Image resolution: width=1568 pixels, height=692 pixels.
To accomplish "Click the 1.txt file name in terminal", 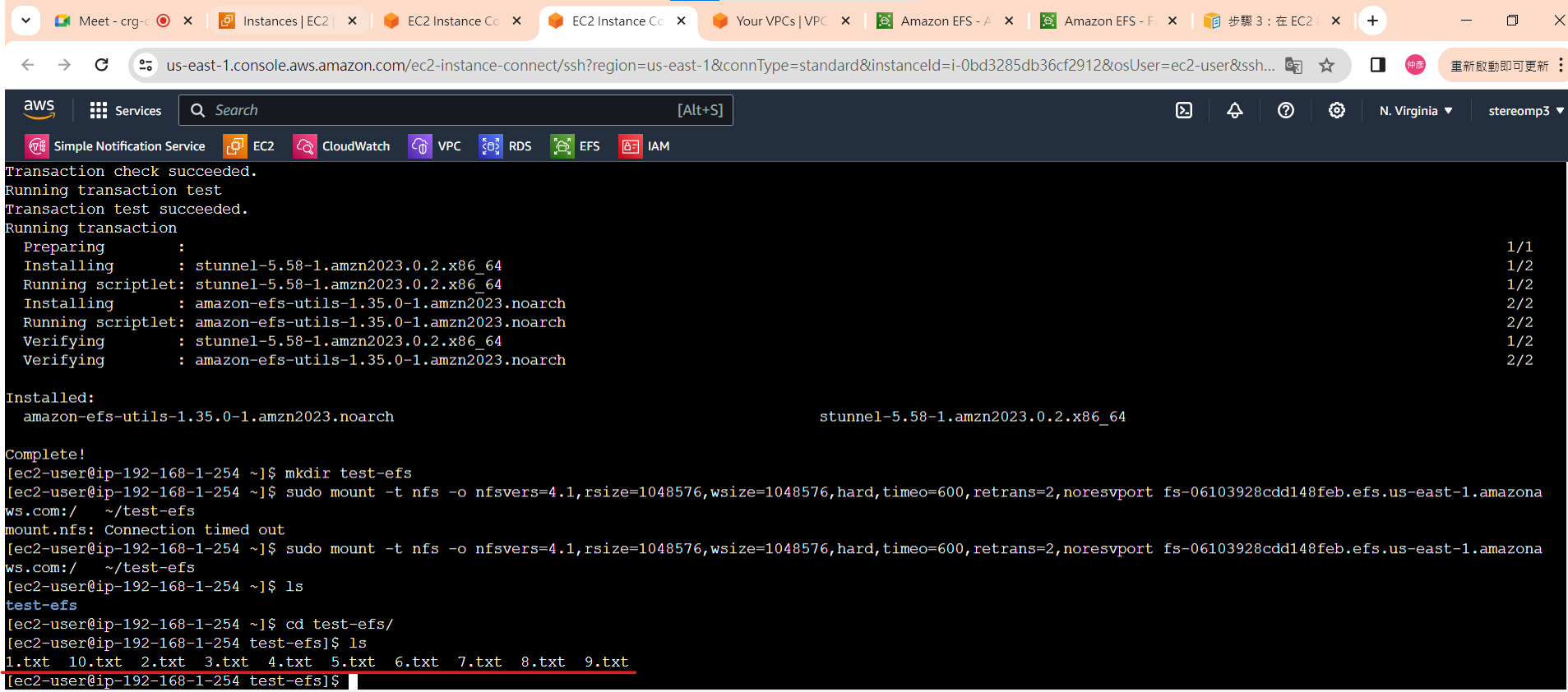I will 28,662.
